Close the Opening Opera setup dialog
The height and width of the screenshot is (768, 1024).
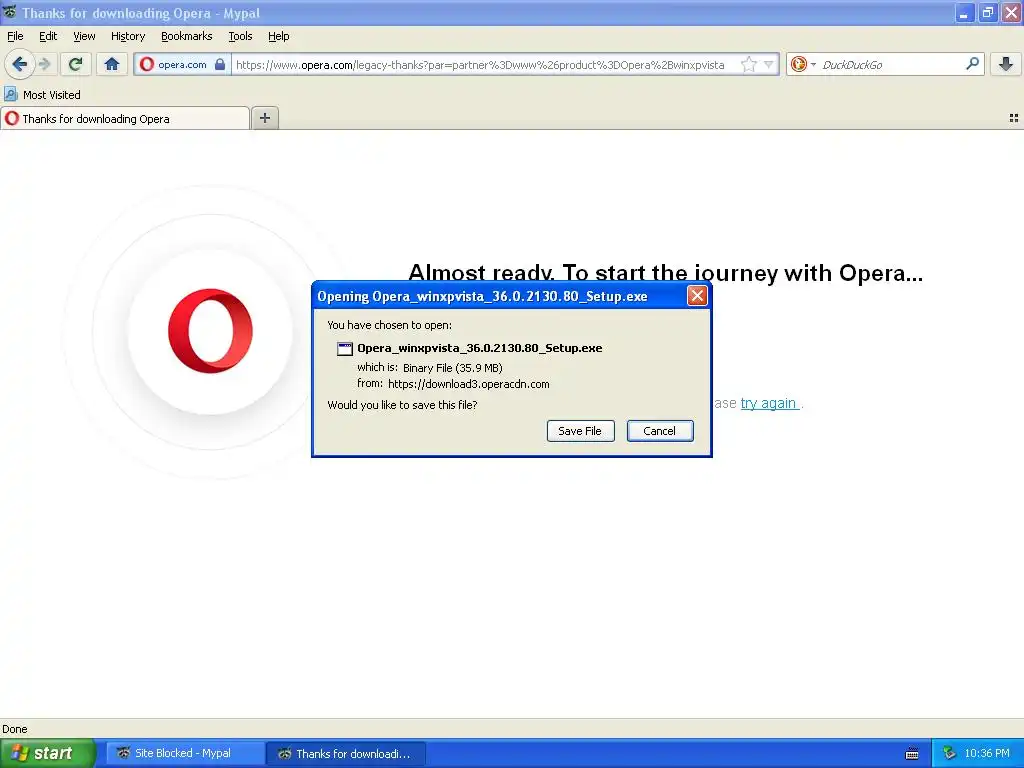coord(697,296)
